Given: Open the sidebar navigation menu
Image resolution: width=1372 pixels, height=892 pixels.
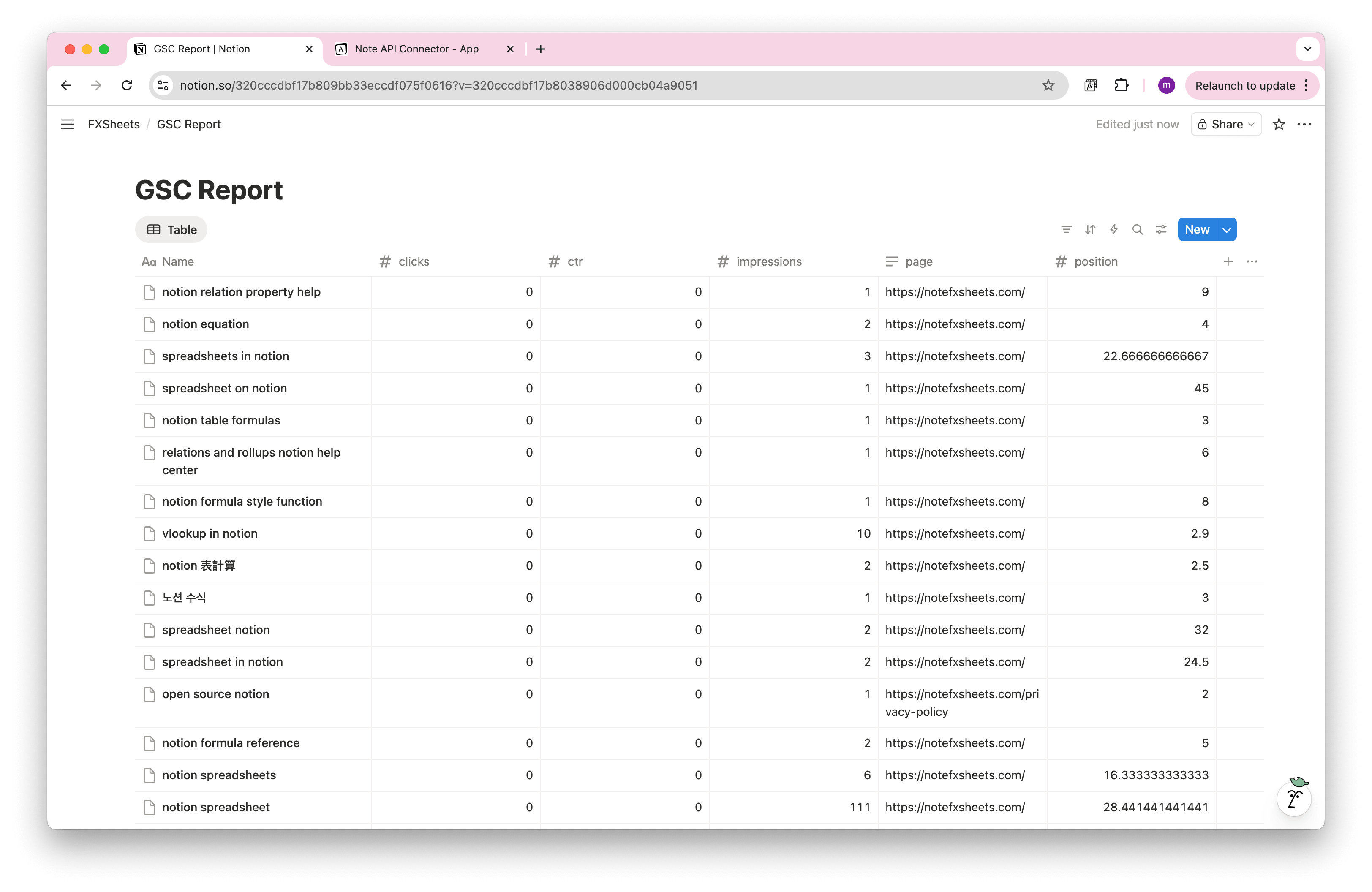Looking at the screenshot, I should click(68, 124).
